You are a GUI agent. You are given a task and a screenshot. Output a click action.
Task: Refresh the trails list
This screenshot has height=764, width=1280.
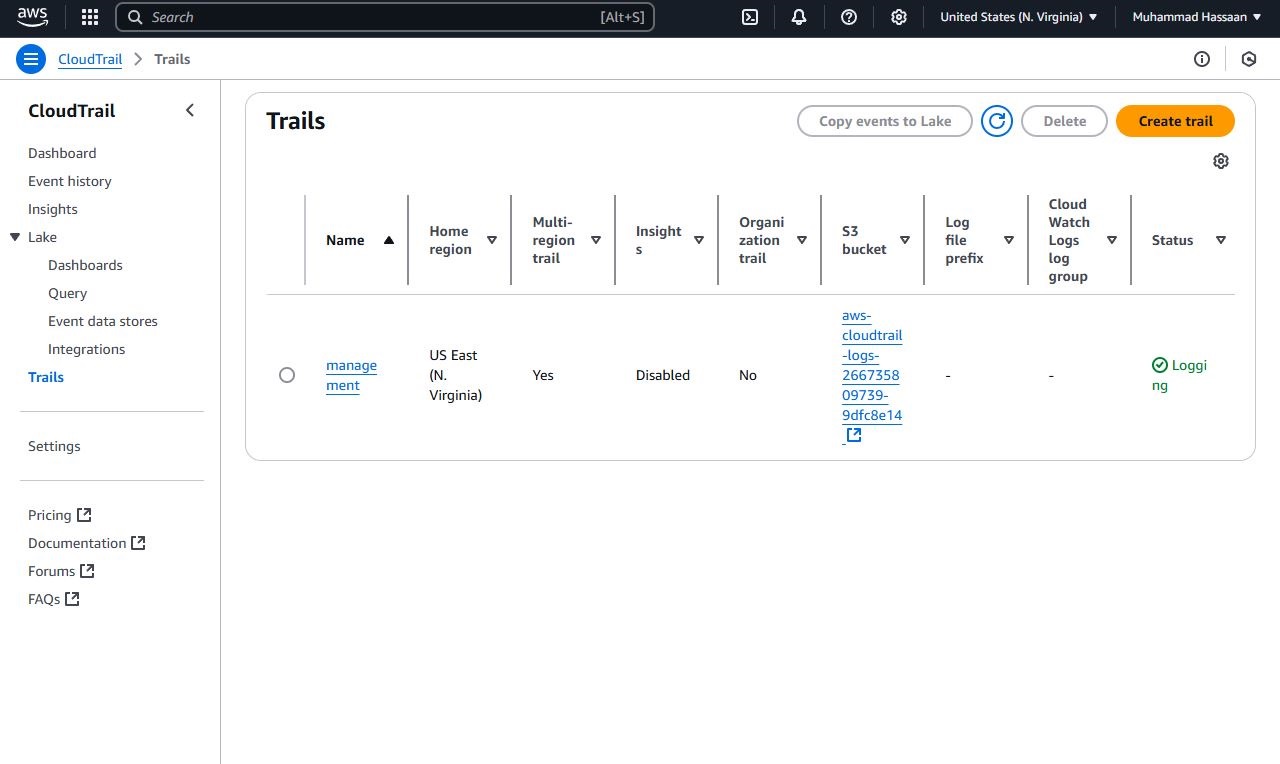click(x=997, y=121)
